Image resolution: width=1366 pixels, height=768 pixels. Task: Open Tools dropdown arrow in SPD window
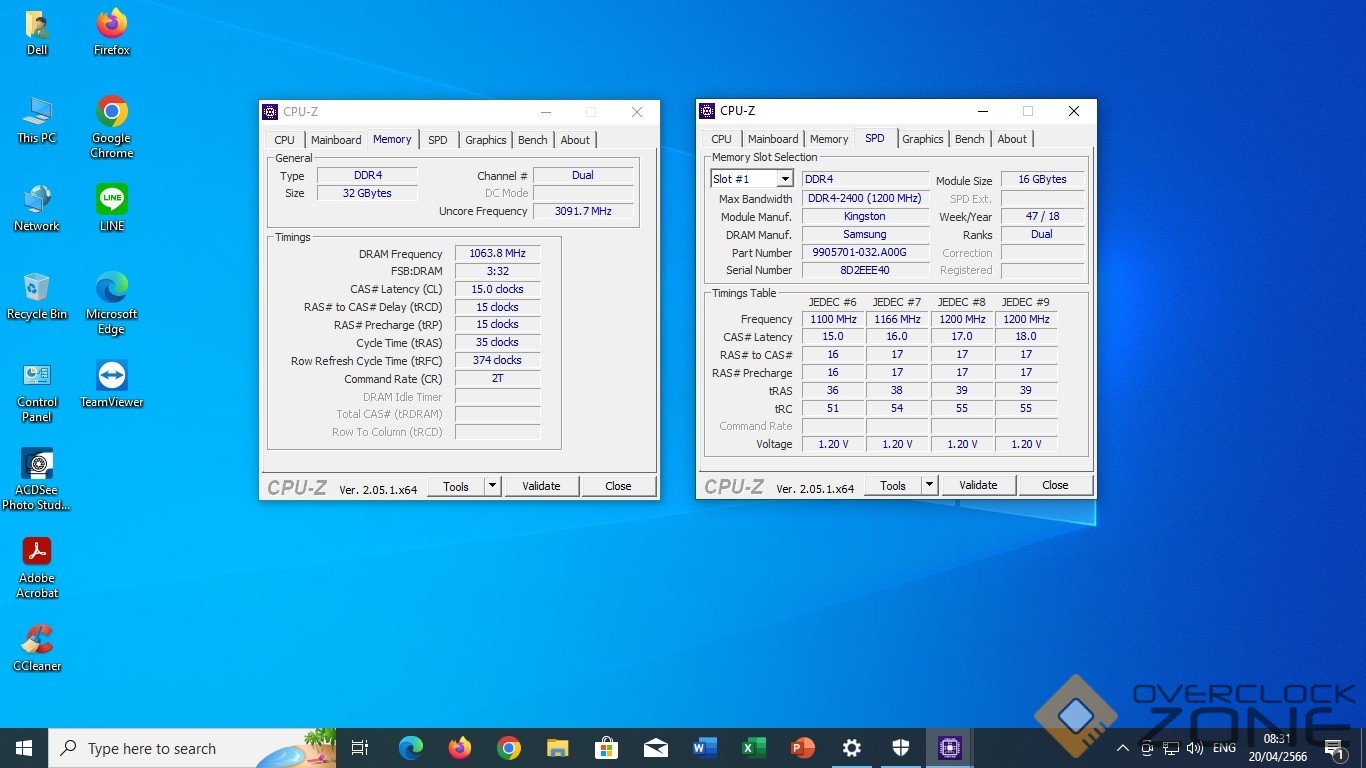929,485
